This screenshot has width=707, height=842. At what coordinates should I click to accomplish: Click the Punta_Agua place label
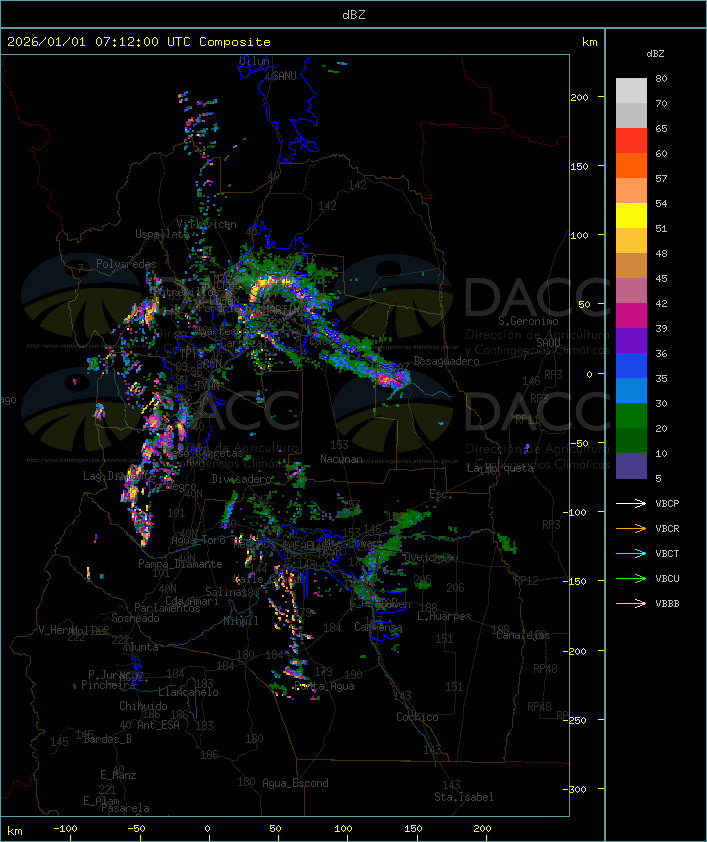pyautogui.click(x=324, y=686)
